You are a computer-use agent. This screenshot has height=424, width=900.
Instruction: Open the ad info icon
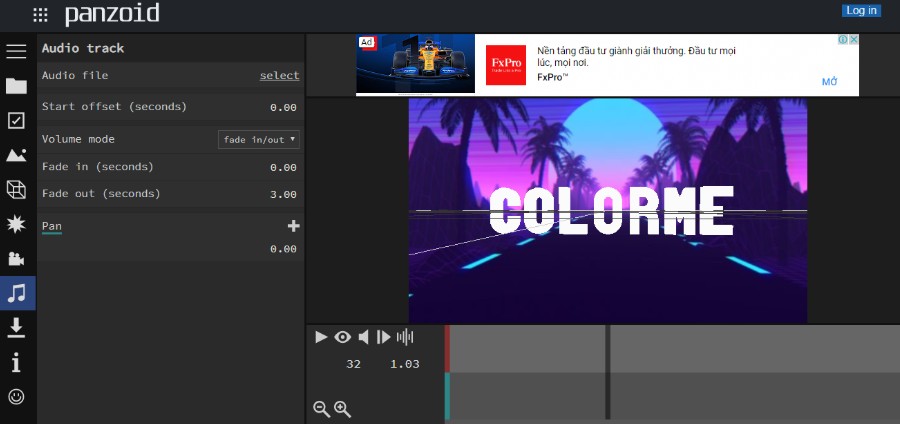point(843,40)
